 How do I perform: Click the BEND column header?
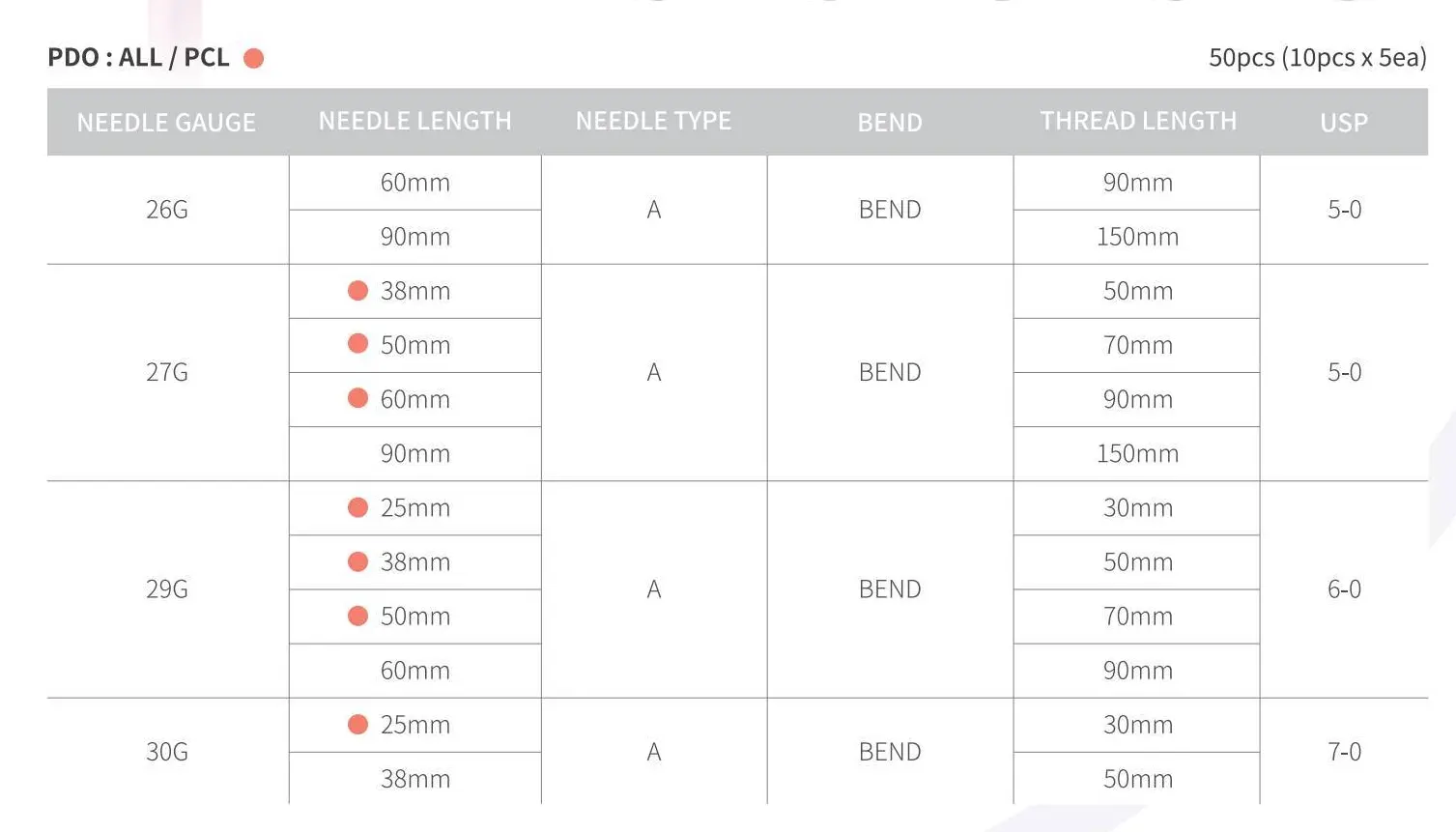click(890, 123)
